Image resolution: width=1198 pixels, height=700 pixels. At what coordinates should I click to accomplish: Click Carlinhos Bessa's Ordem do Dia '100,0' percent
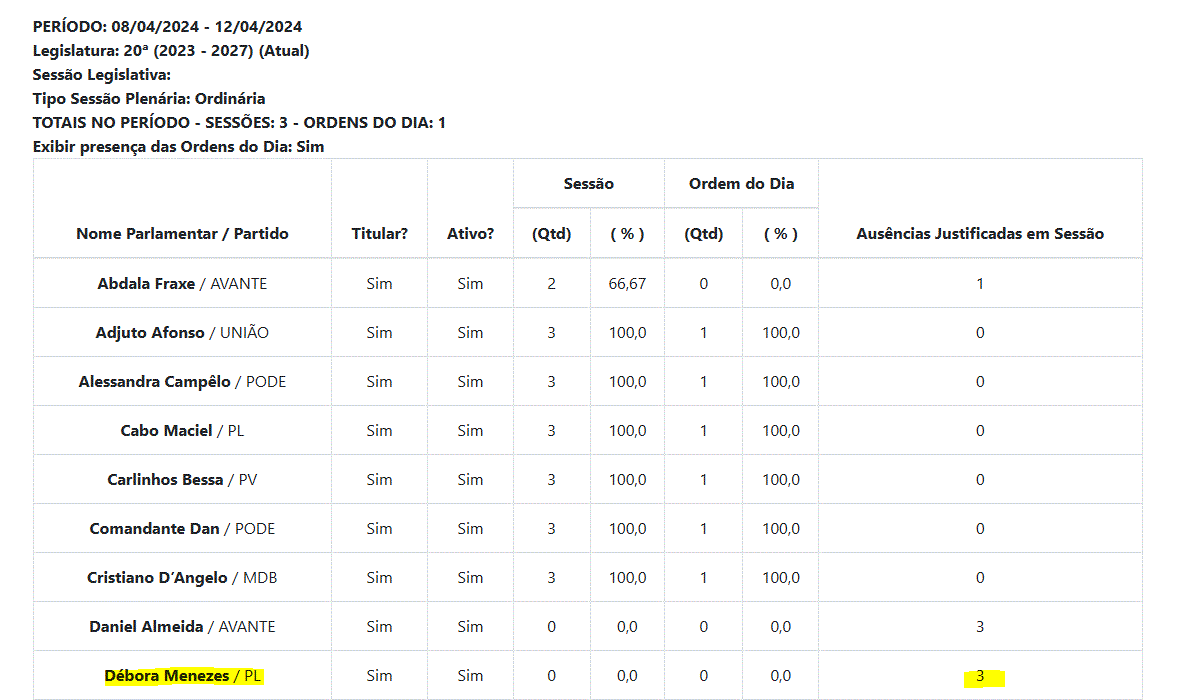click(x=781, y=479)
